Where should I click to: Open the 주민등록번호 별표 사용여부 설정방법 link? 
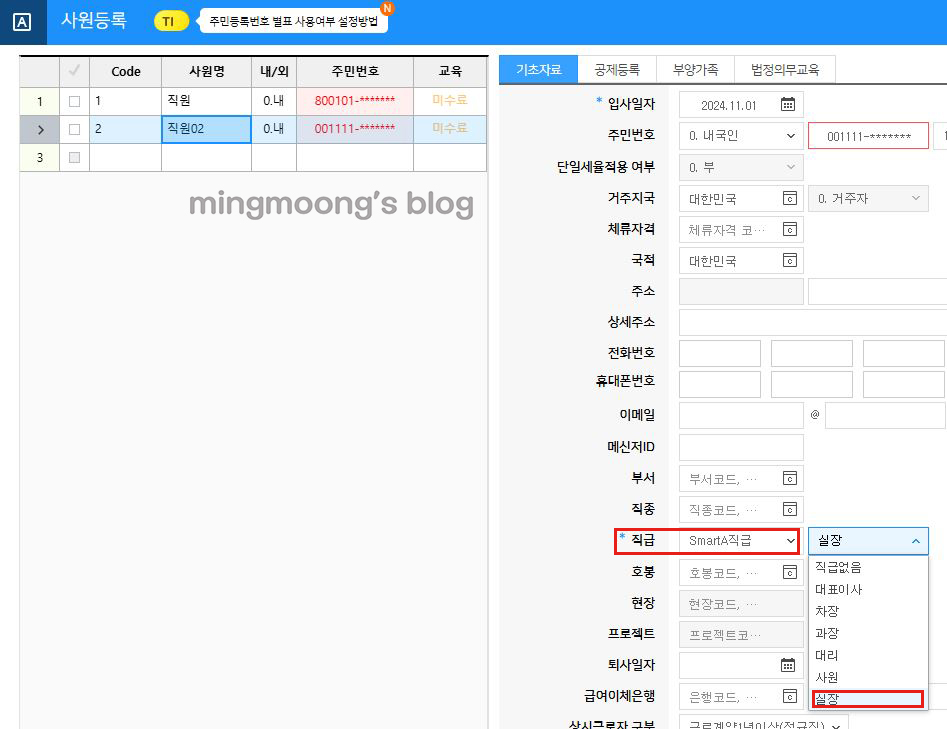294,18
